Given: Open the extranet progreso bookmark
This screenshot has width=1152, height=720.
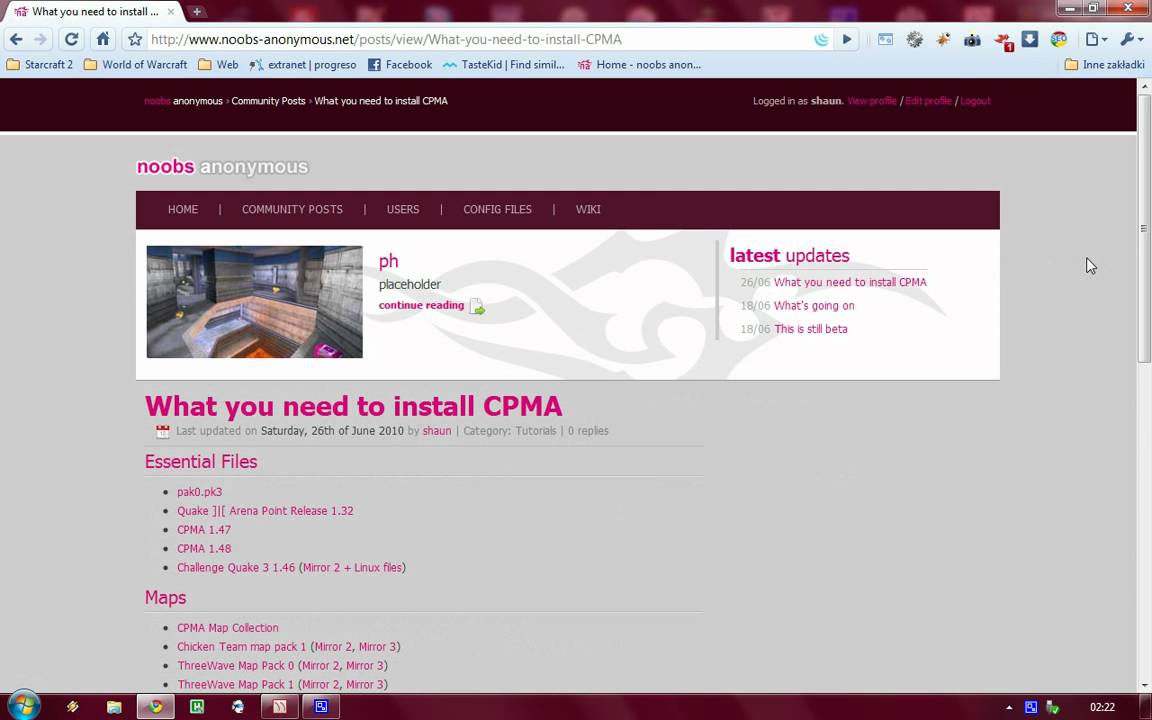Looking at the screenshot, I should [x=303, y=65].
